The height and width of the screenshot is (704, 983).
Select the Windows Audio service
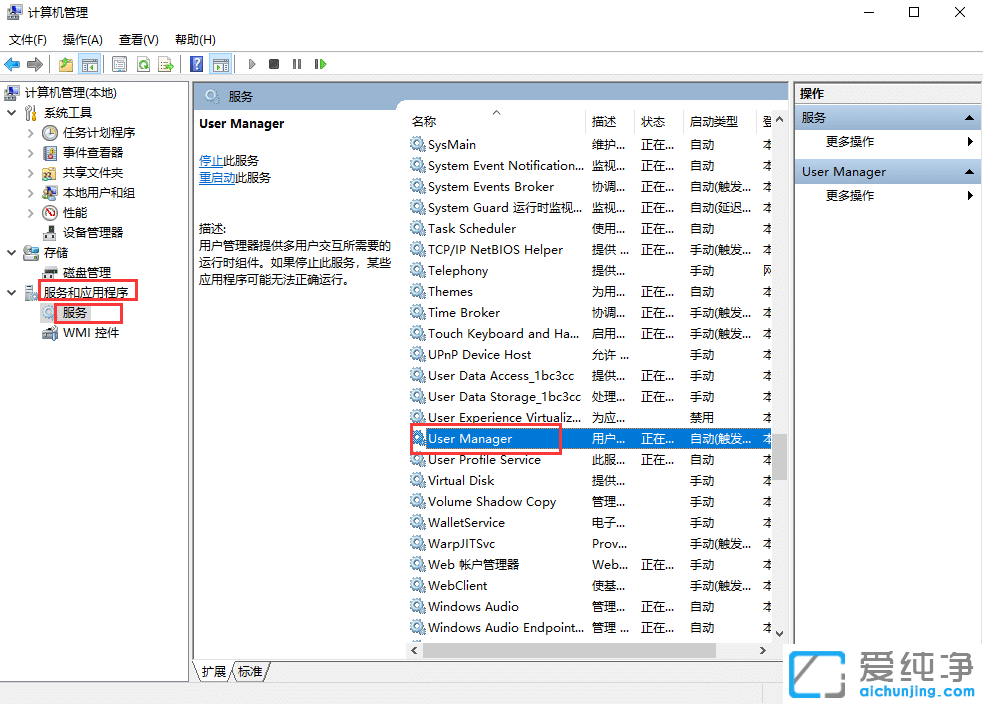coord(470,606)
